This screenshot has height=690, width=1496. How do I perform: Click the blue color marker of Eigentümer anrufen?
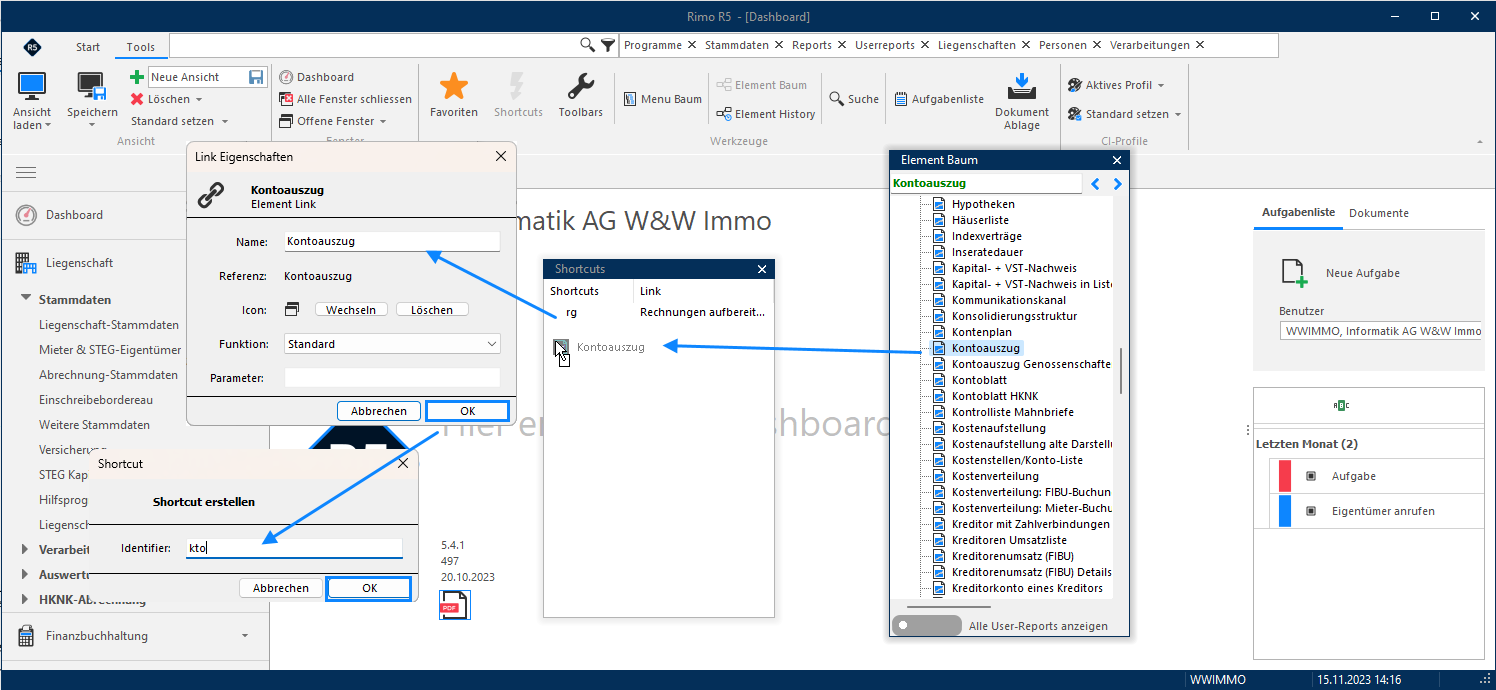click(1285, 511)
